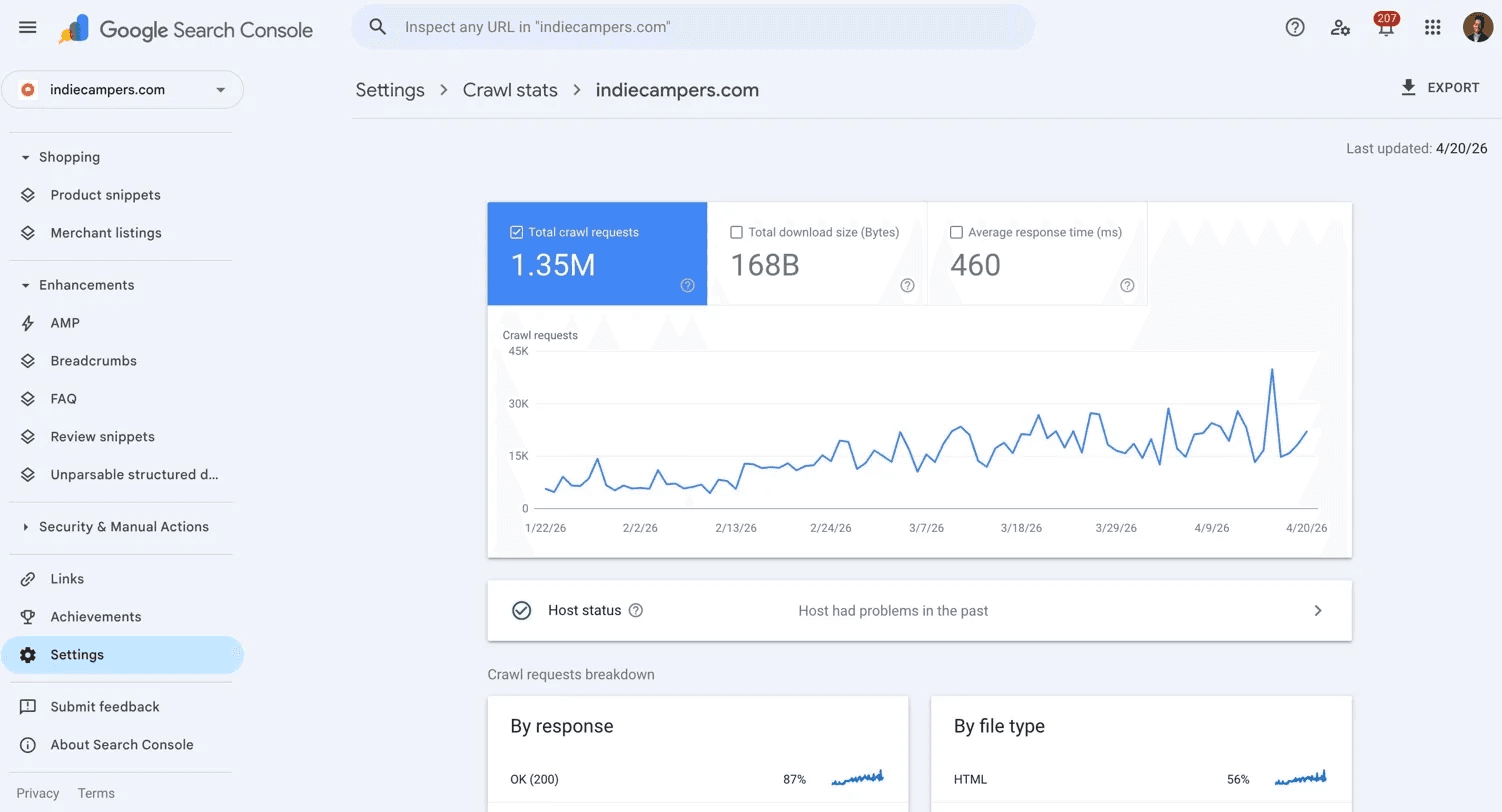Click the Google Search Console logo

pyautogui.click(x=186, y=30)
